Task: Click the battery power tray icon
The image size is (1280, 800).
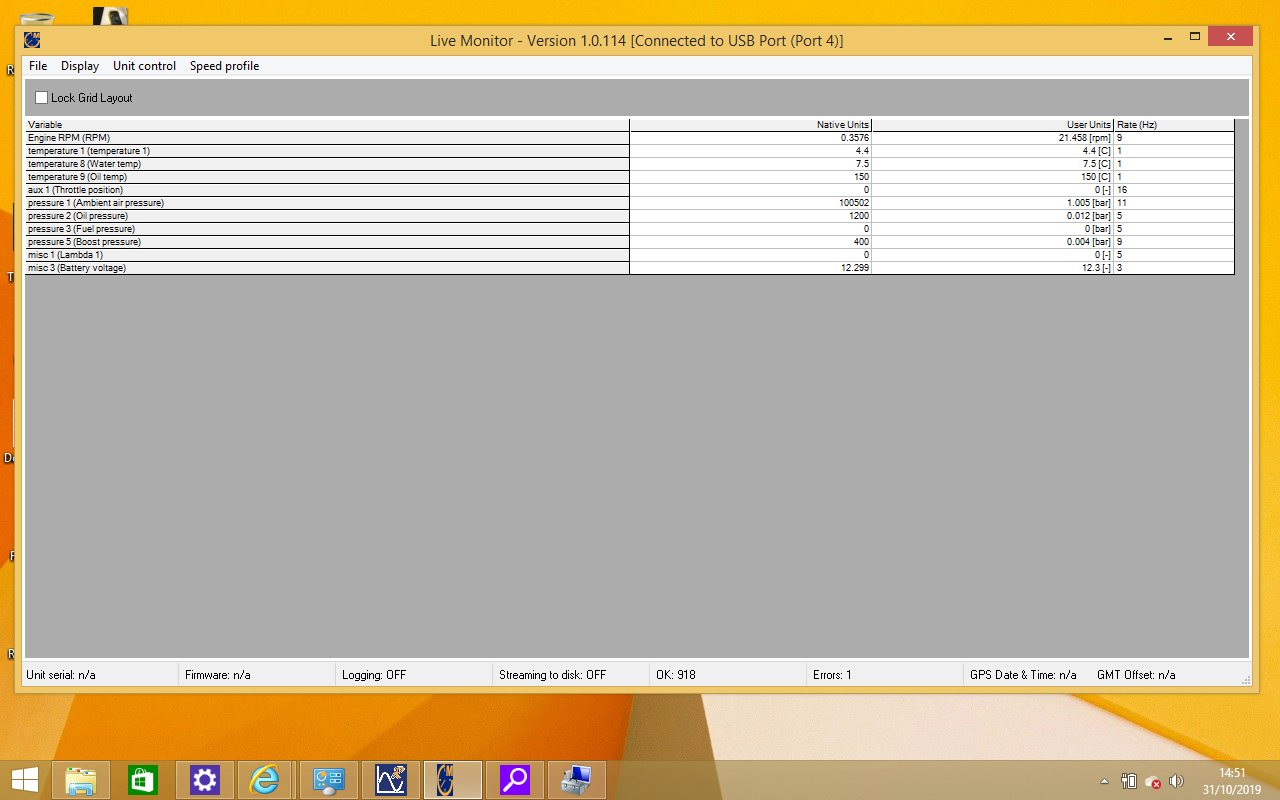Action: (1129, 781)
